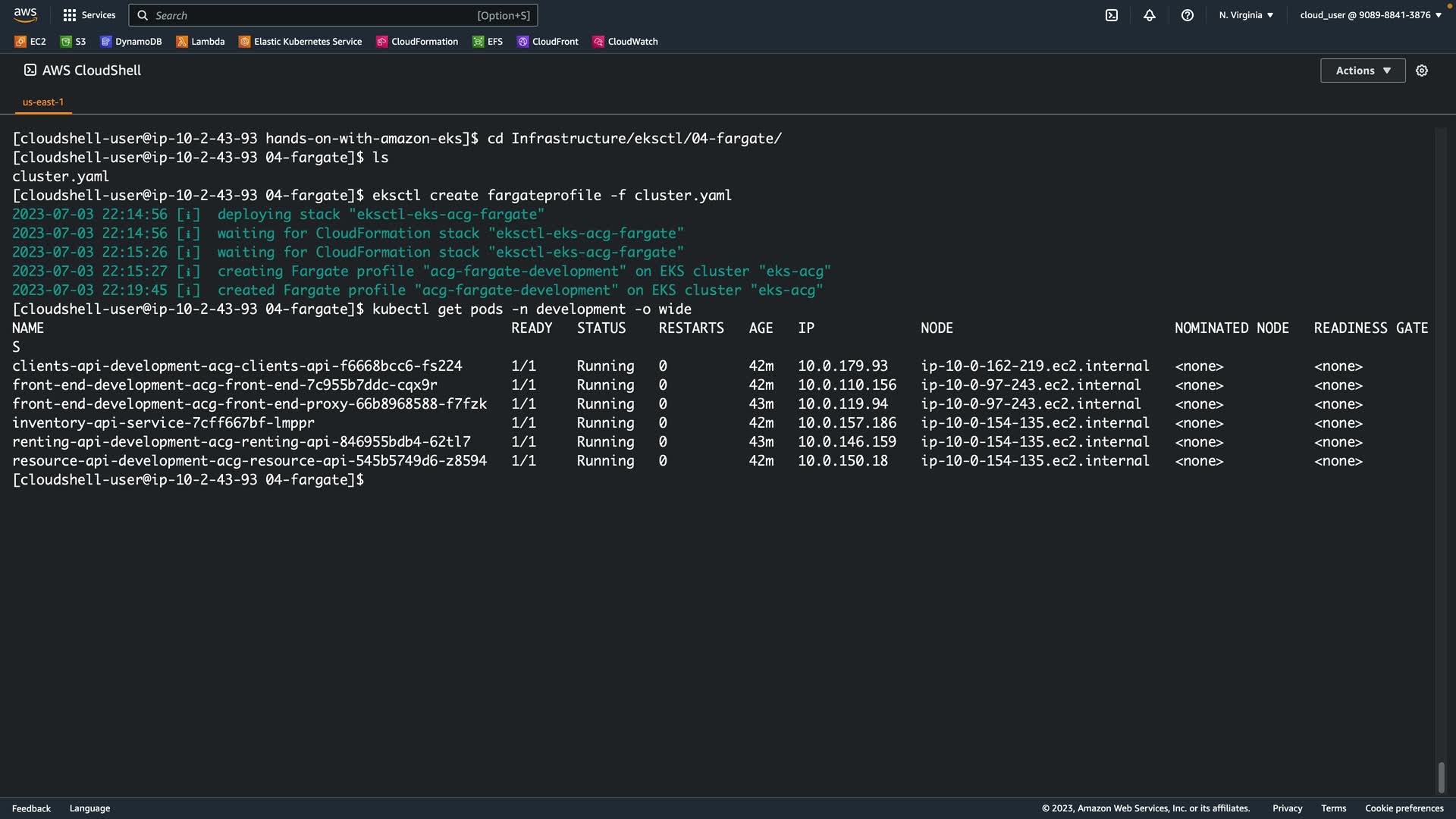Viewport: 1456px width, 819px height.
Task: Click the Feedback link
Action: coord(31,808)
